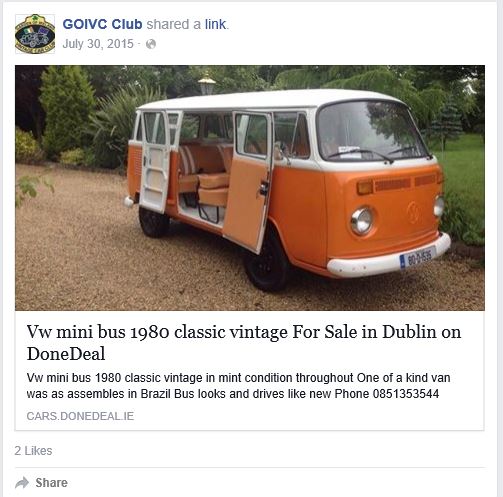View the 2 Likes count
The height and width of the screenshot is (497, 503).
[33, 451]
